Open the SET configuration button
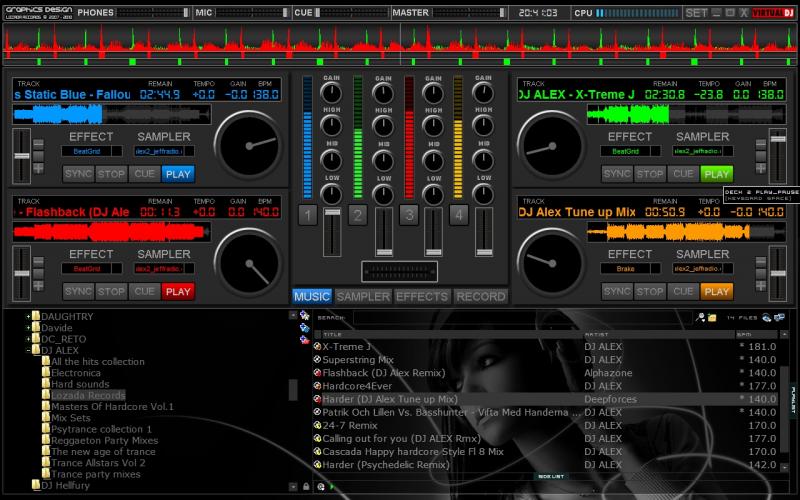This screenshot has height=500, width=800. [x=696, y=13]
